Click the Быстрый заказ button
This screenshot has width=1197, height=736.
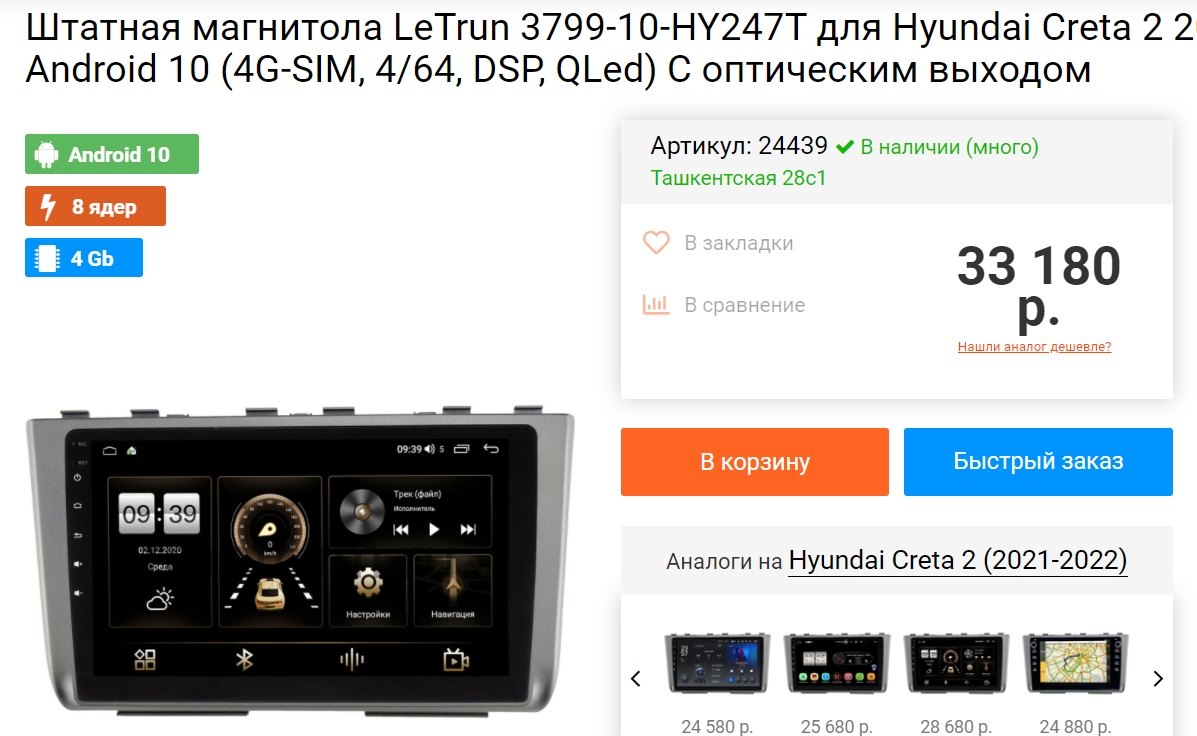pos(1038,462)
